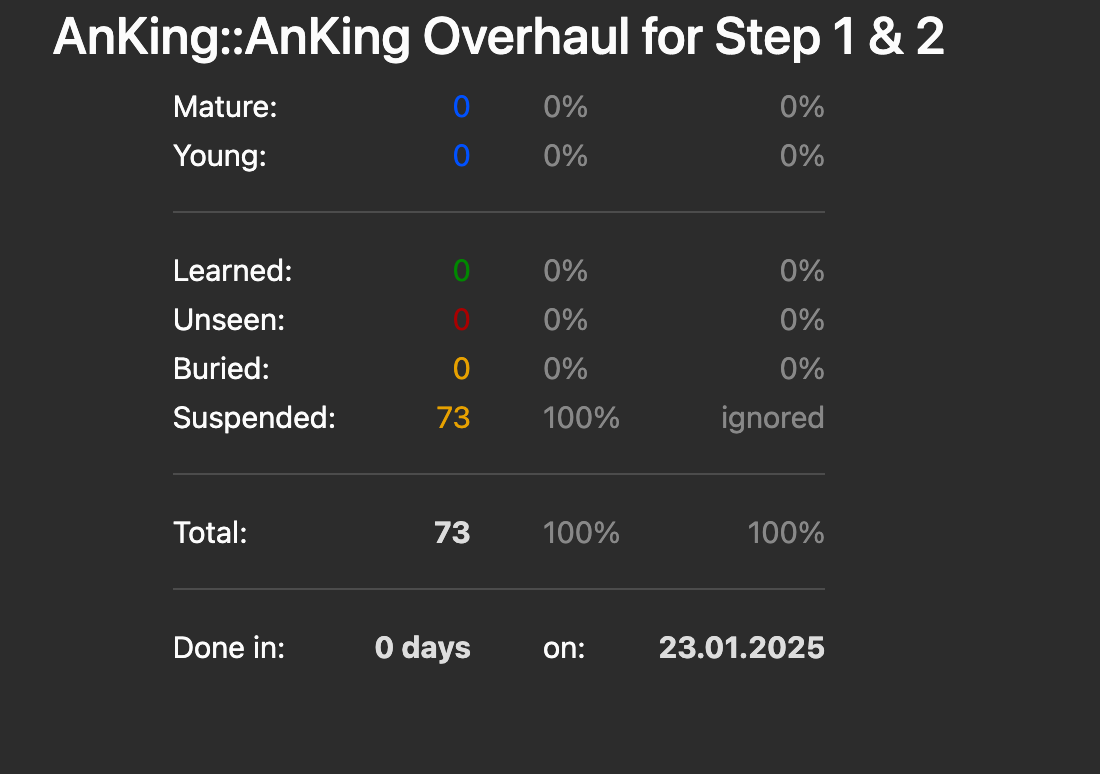The height and width of the screenshot is (774, 1100).
Task: Click the yellow Buried count zero
Action: (461, 369)
